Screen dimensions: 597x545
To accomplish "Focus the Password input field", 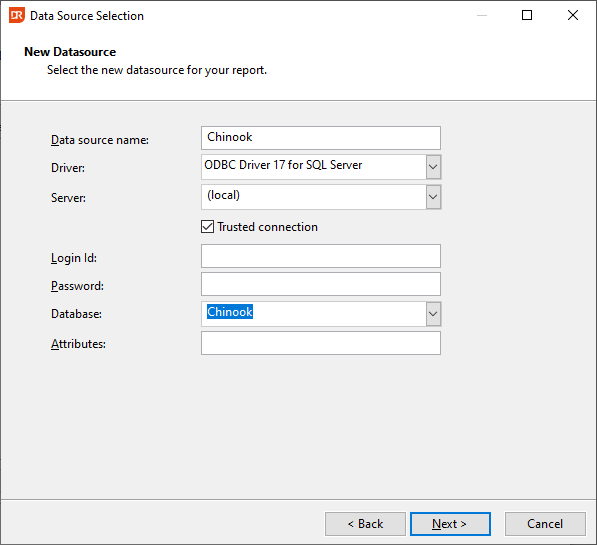I will [321, 284].
